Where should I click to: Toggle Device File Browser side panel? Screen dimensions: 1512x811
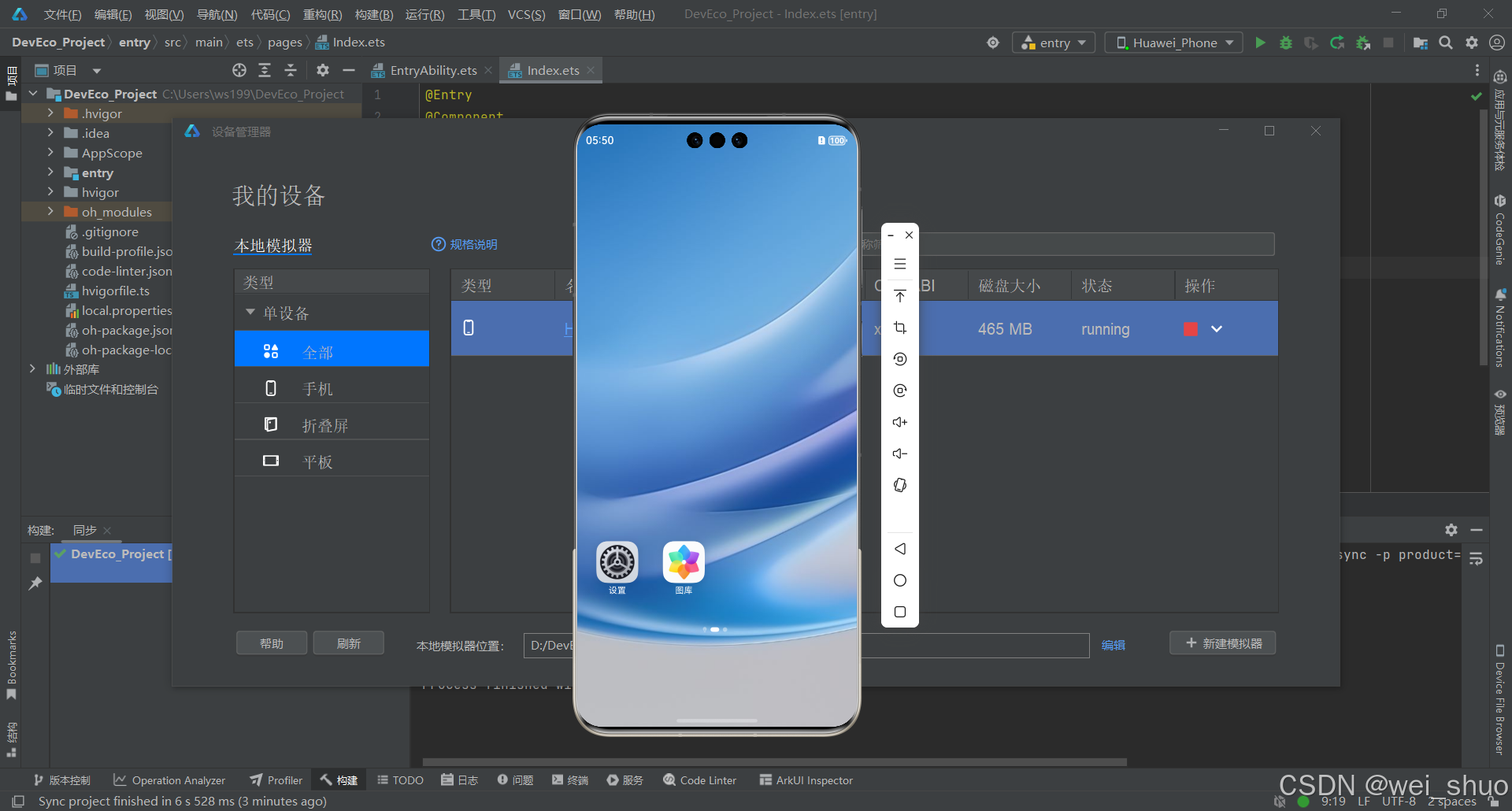click(x=1499, y=699)
